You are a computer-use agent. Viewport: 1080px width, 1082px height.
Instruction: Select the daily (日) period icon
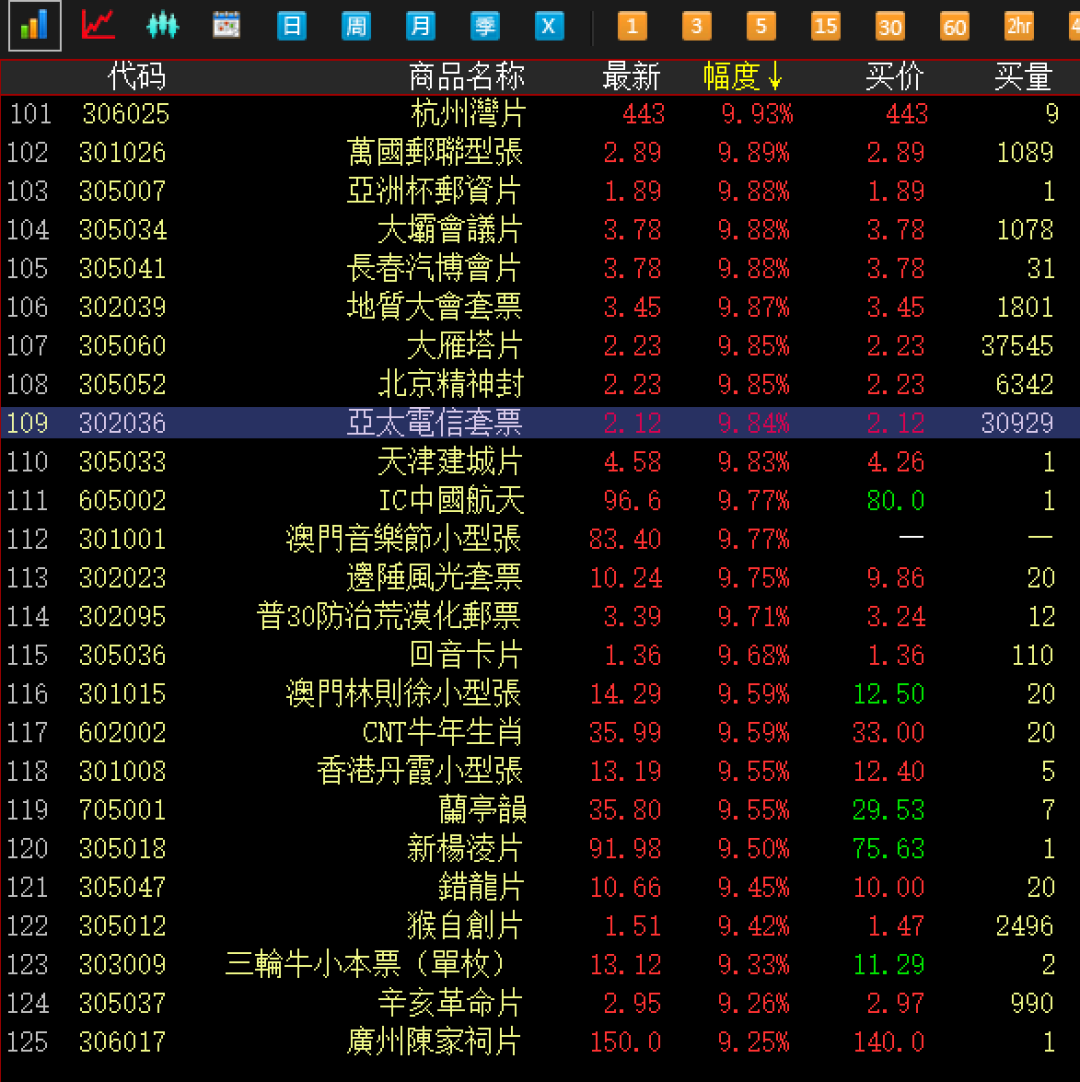pyautogui.click(x=292, y=26)
